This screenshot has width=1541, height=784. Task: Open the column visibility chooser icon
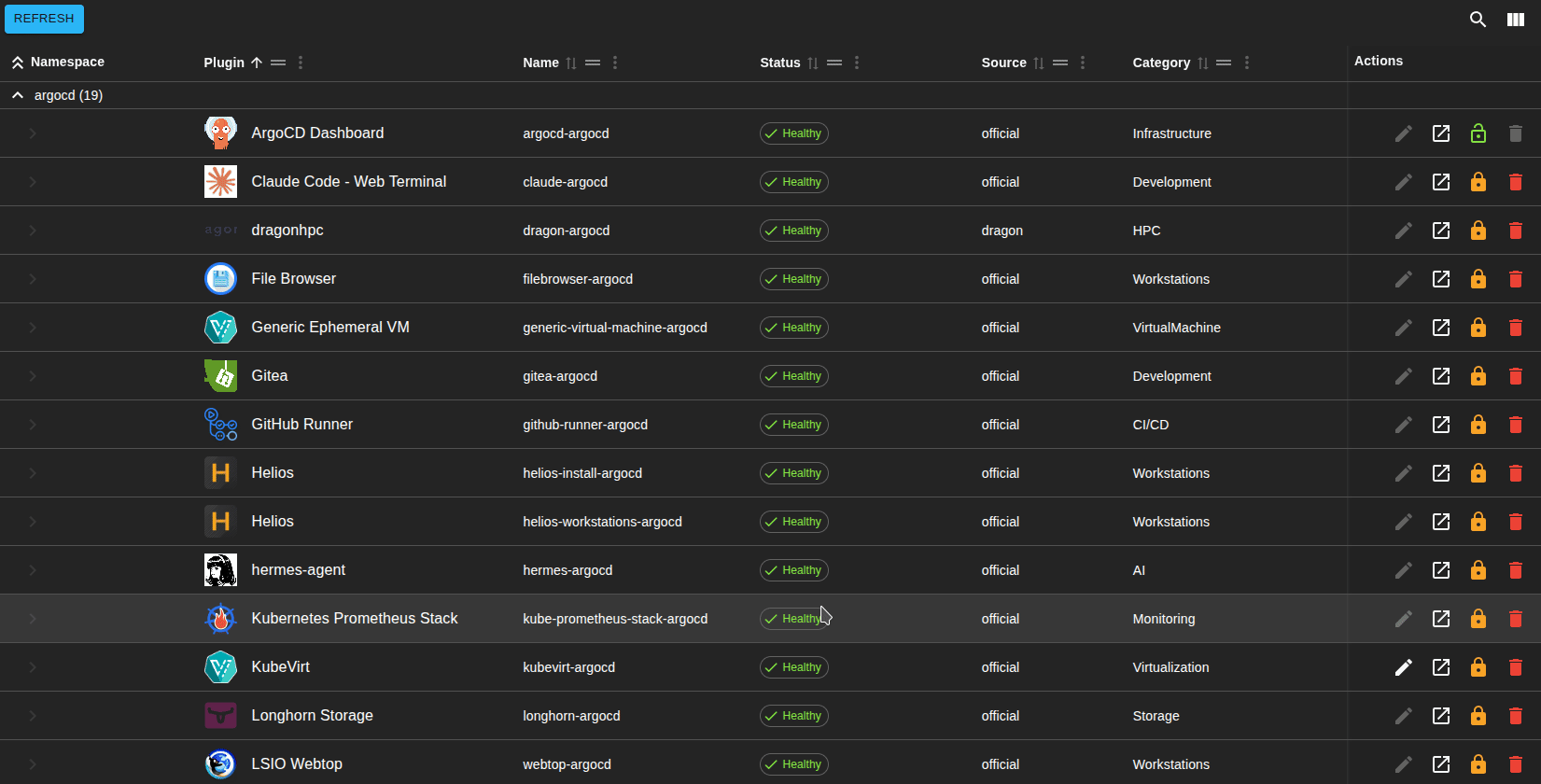(1516, 20)
